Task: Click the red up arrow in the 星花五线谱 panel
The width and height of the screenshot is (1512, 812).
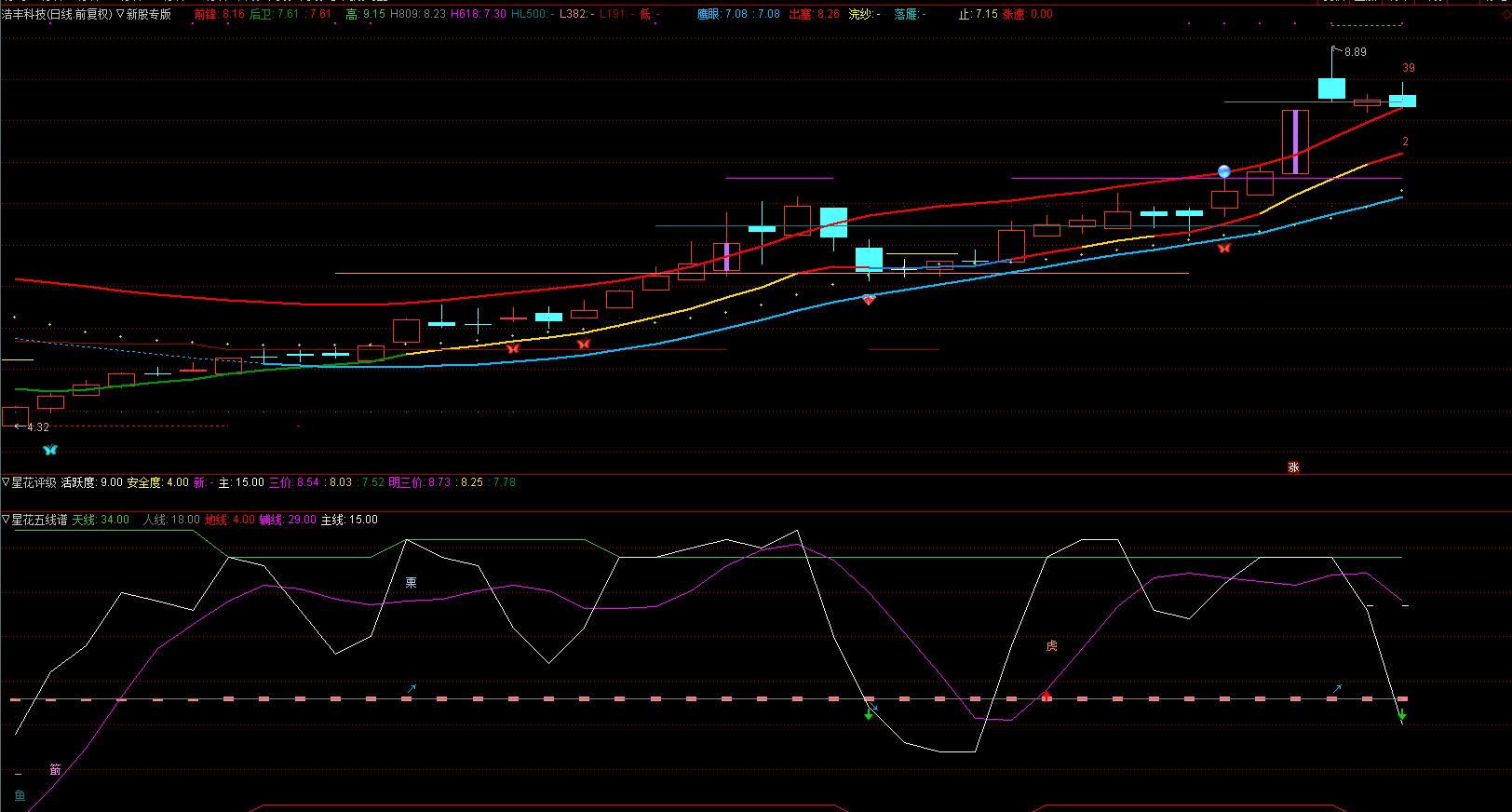Action: click(x=1046, y=695)
